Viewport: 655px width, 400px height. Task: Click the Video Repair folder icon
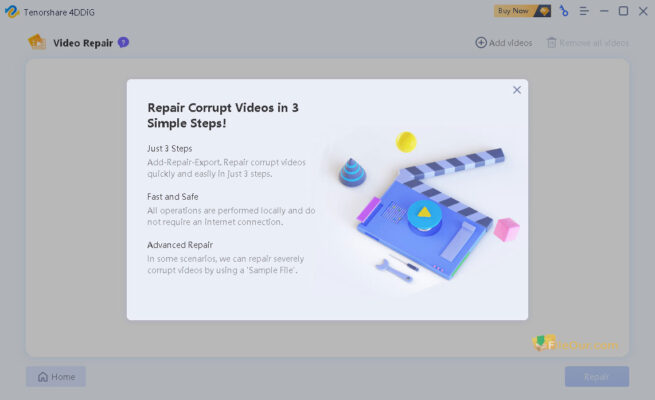point(37,42)
